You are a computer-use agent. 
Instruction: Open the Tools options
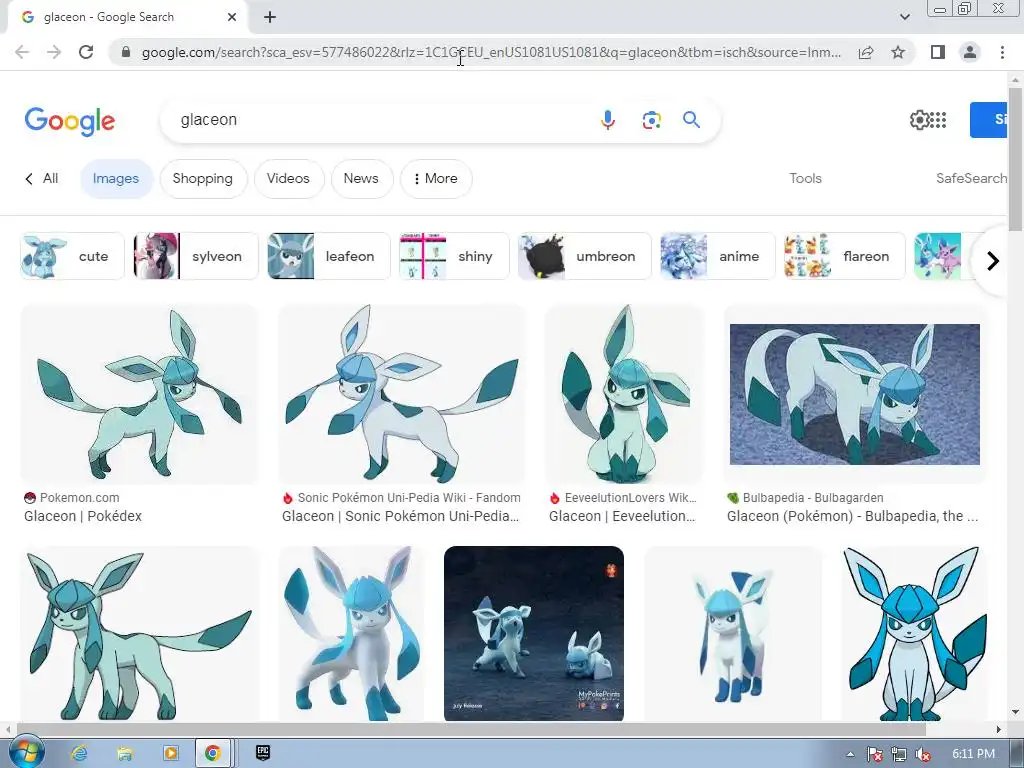805,178
